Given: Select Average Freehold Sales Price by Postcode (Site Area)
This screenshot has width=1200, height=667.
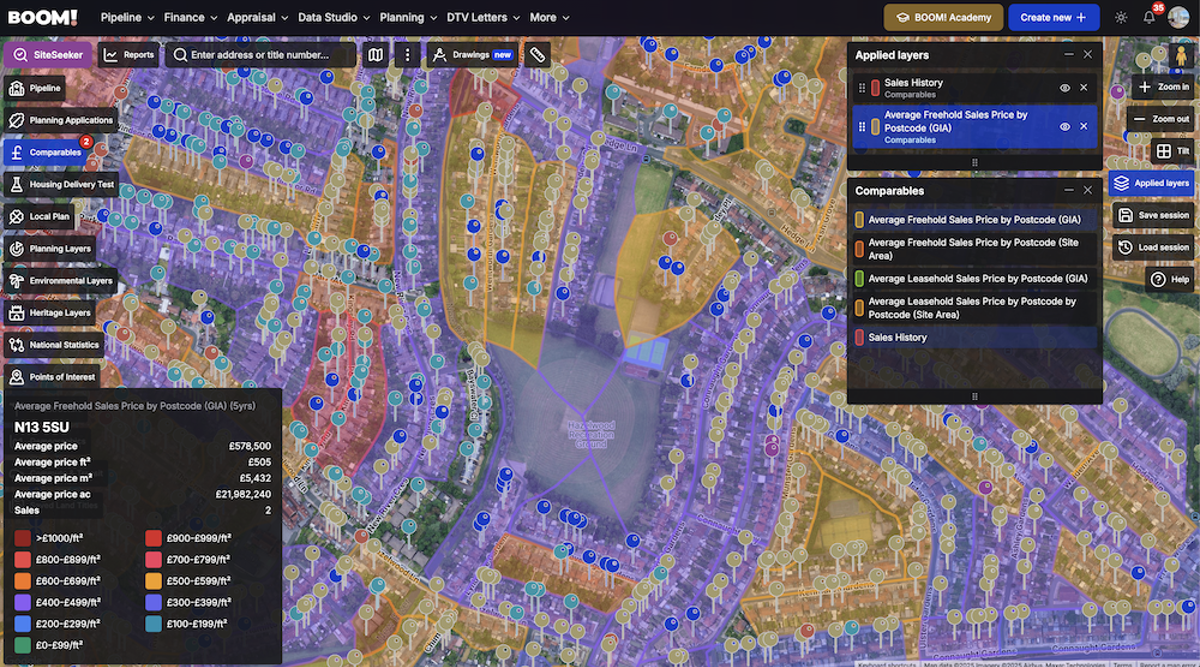Looking at the screenshot, I should click(974, 249).
